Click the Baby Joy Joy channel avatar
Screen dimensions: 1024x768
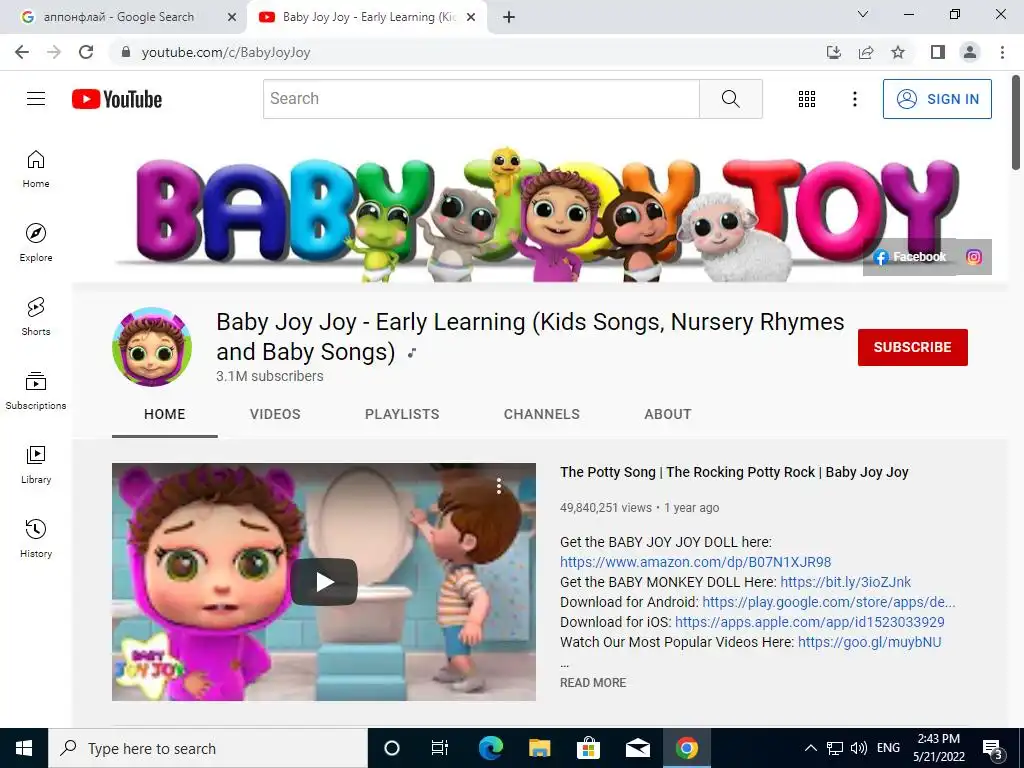click(x=152, y=347)
